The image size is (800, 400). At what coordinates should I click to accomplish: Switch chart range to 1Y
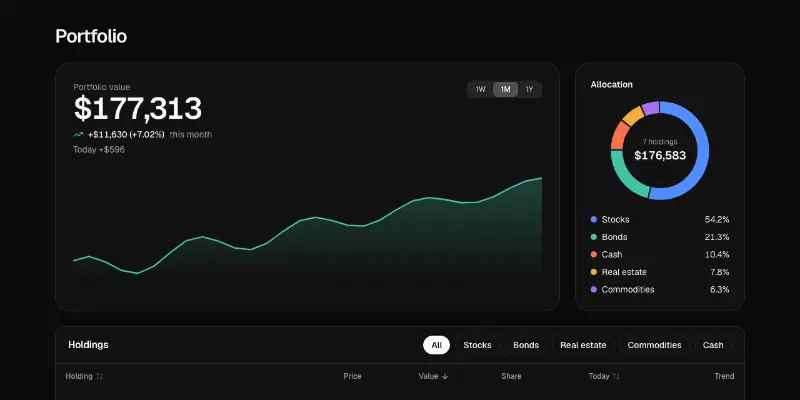(x=529, y=90)
